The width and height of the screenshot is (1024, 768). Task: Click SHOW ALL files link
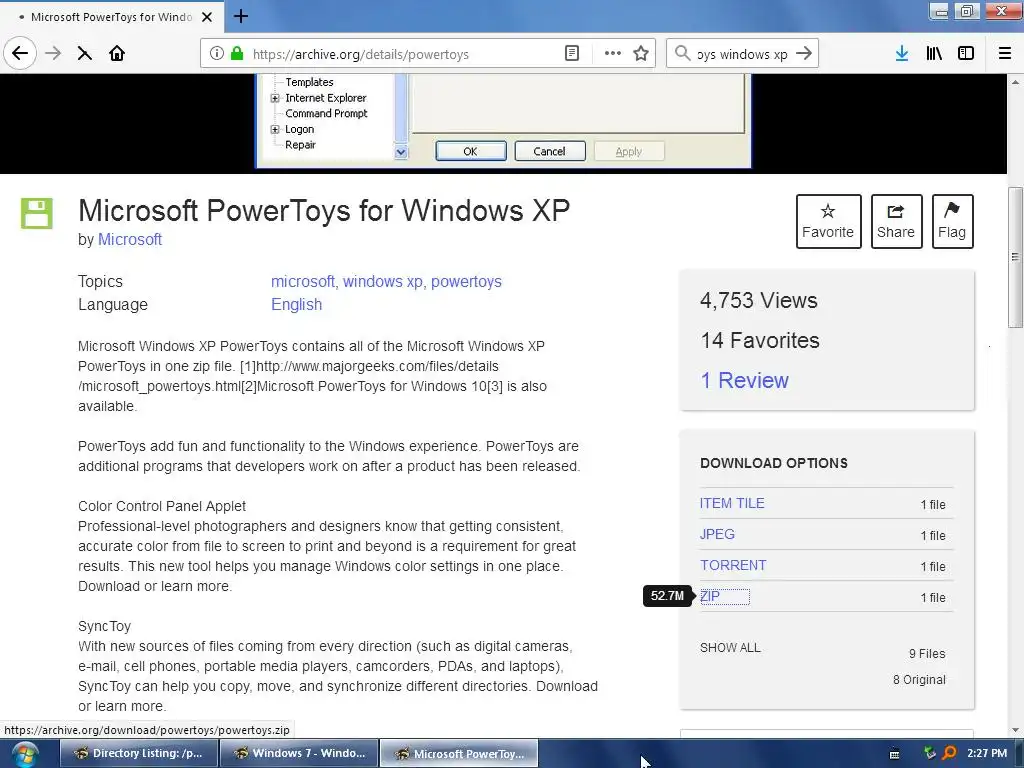[730, 648]
